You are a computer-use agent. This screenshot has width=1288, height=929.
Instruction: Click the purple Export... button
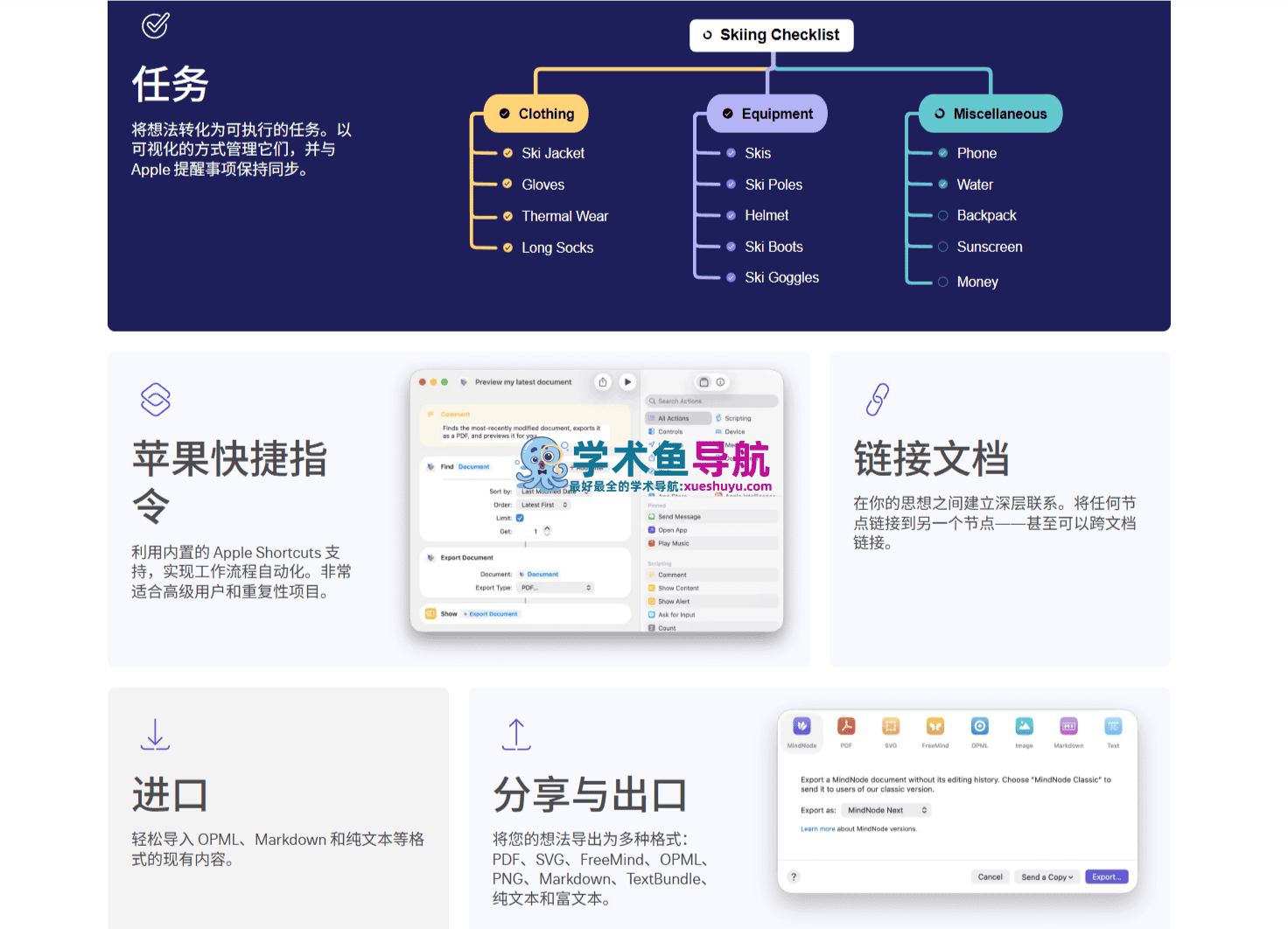(1106, 877)
